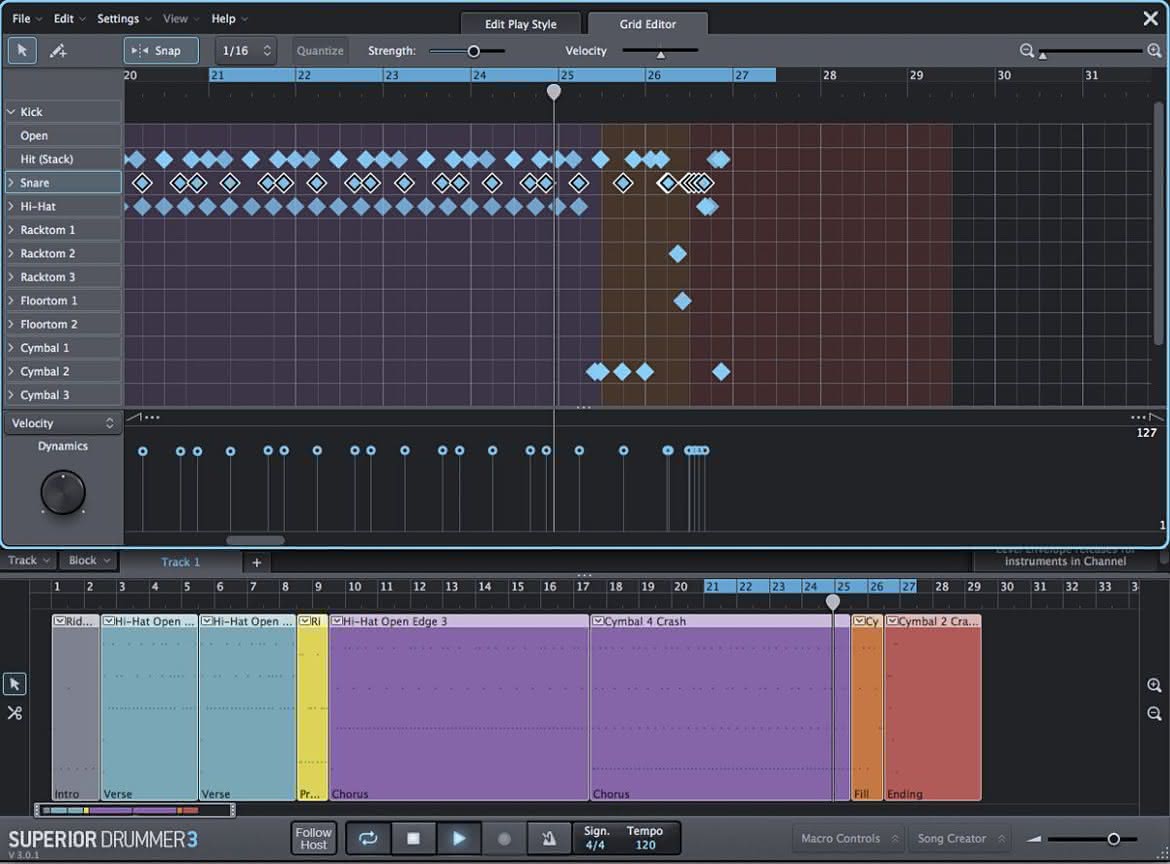Click the Sign. 4/4 time signature
The image size is (1170, 864).
coord(596,838)
